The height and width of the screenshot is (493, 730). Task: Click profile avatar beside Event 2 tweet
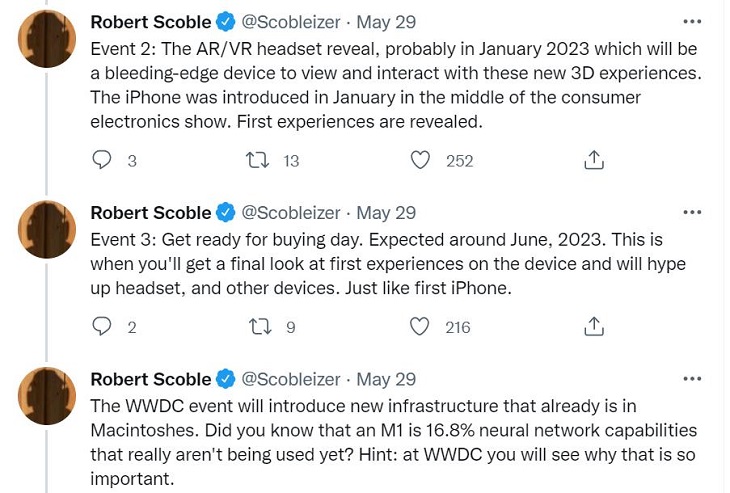47,40
